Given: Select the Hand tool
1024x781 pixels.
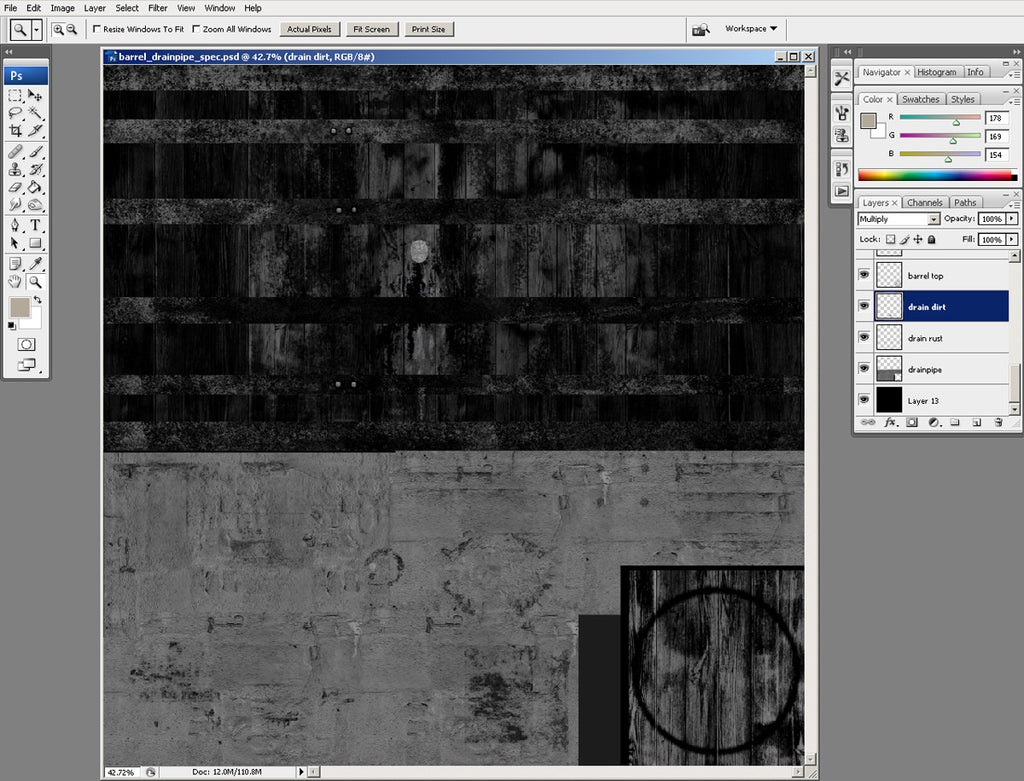Looking at the screenshot, I should coord(15,282).
